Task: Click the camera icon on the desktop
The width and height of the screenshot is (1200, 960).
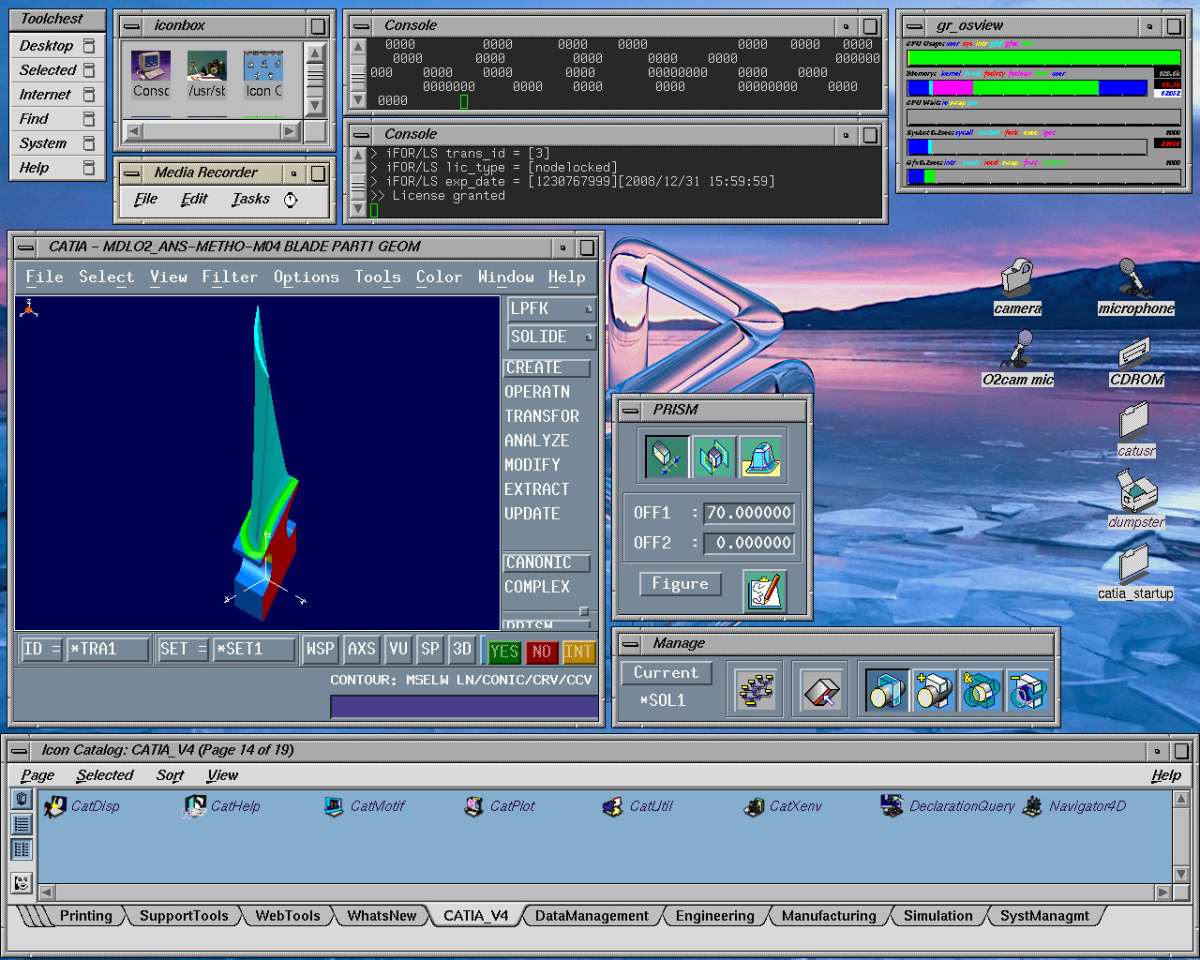Action: (1017, 276)
